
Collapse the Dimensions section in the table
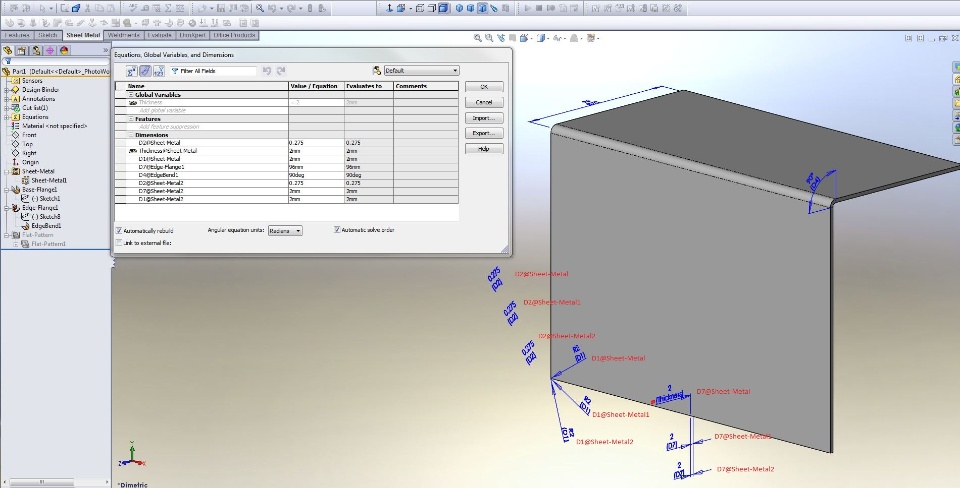[131, 135]
